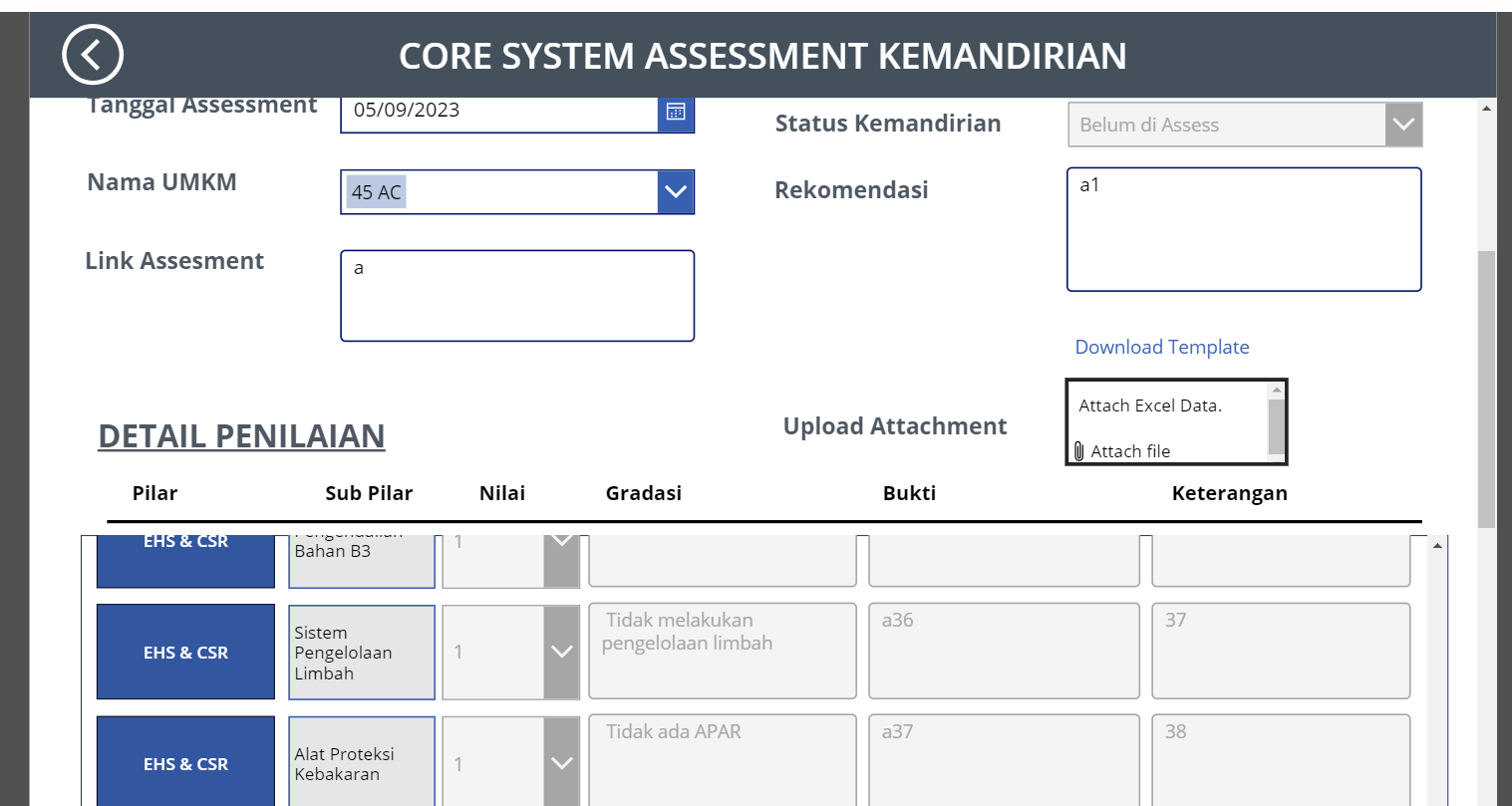Image resolution: width=1512 pixels, height=806 pixels.
Task: Click into the Rekomendasi text area
Action: point(1243,230)
